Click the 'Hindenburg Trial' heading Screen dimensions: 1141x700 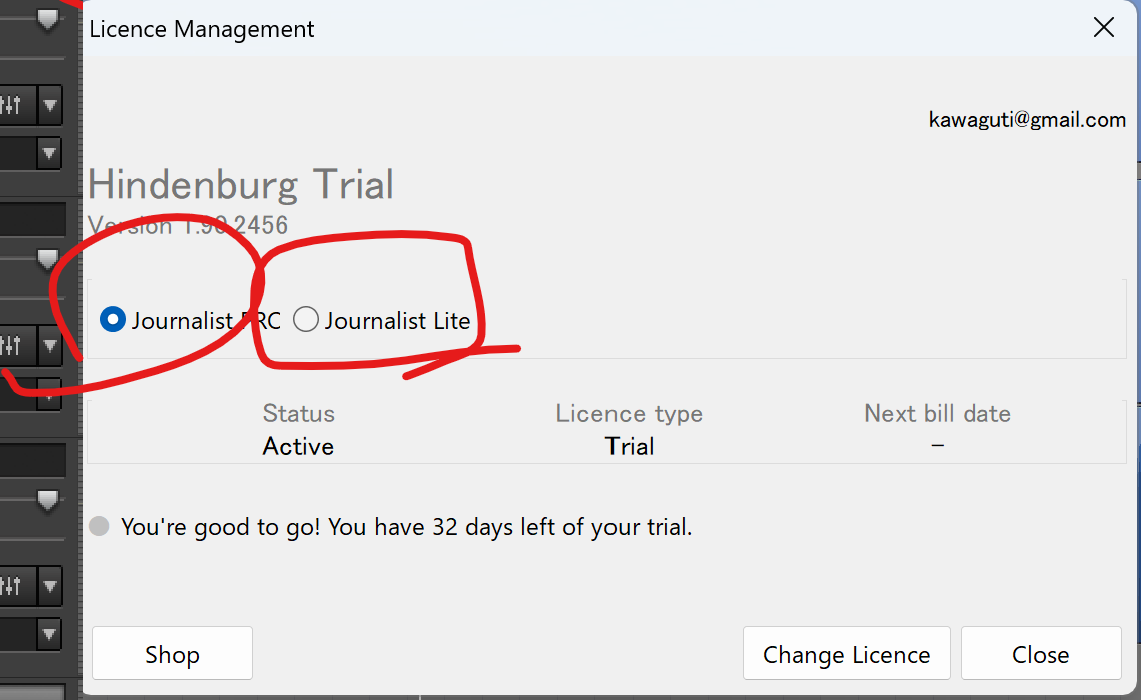pos(241,184)
